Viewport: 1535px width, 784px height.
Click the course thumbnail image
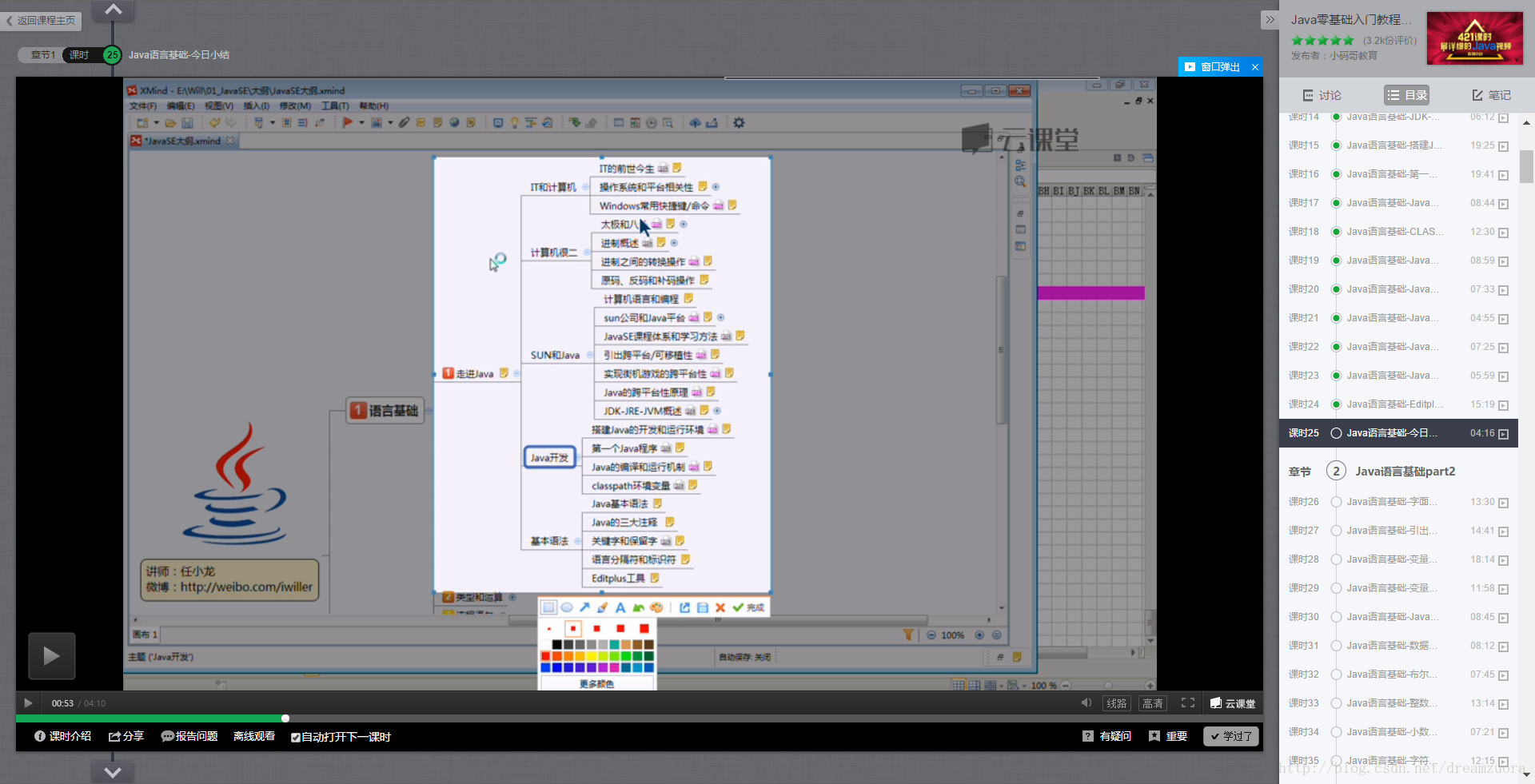[1475, 38]
